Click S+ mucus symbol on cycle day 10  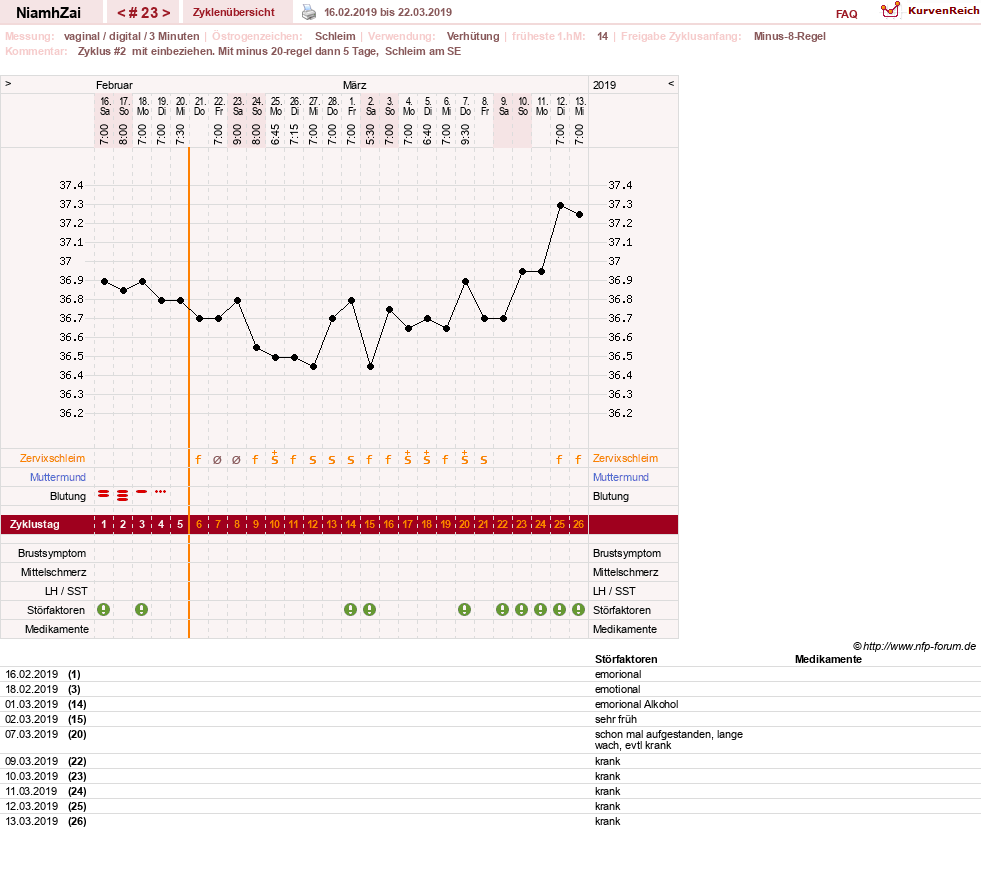pyautogui.click(x=275, y=457)
